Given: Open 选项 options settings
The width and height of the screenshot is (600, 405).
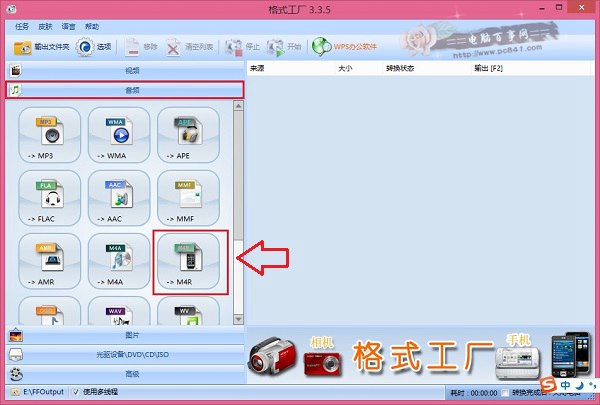Looking at the screenshot, I should pos(94,47).
